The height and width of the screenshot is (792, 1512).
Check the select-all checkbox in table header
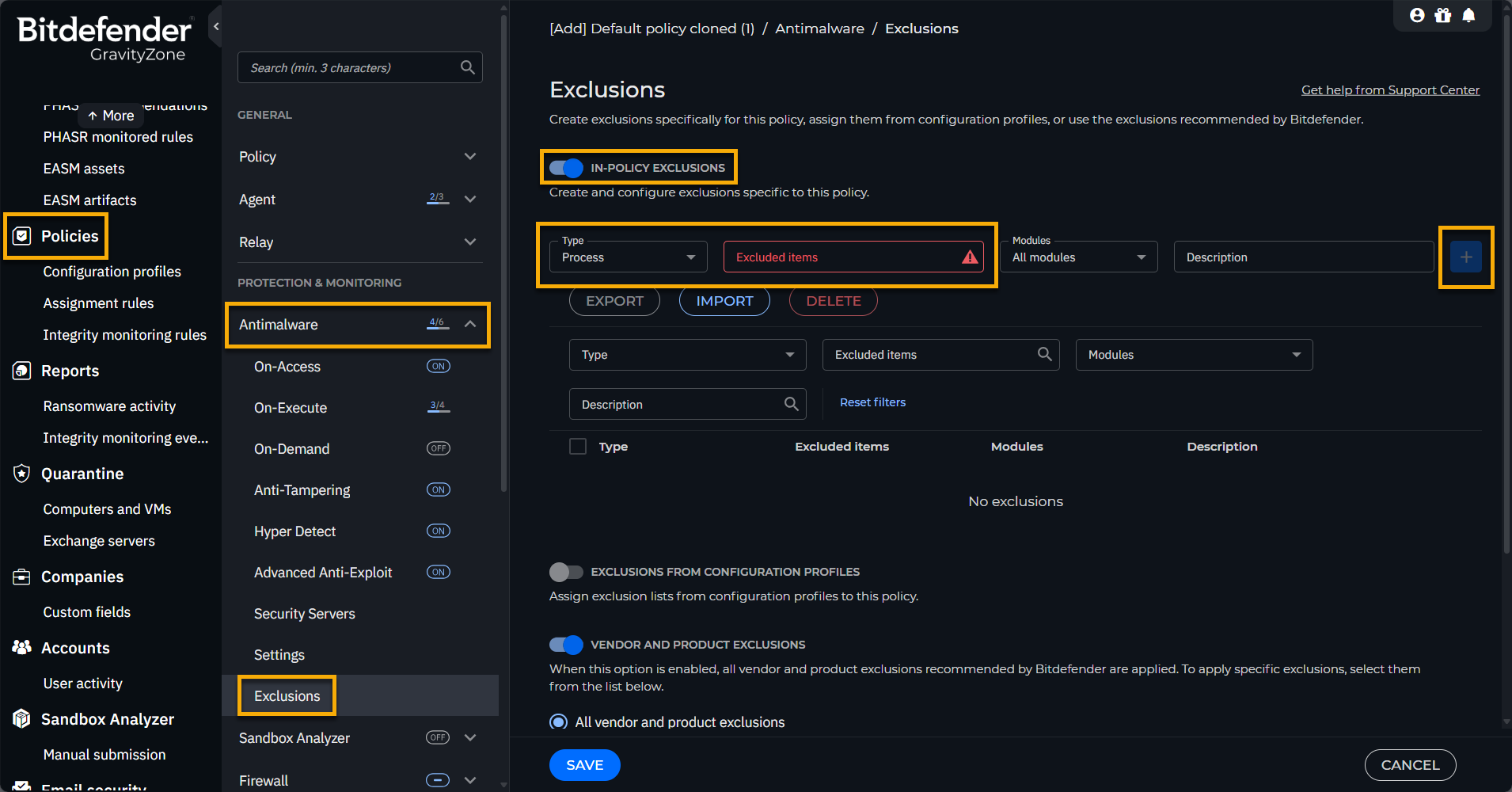578,447
